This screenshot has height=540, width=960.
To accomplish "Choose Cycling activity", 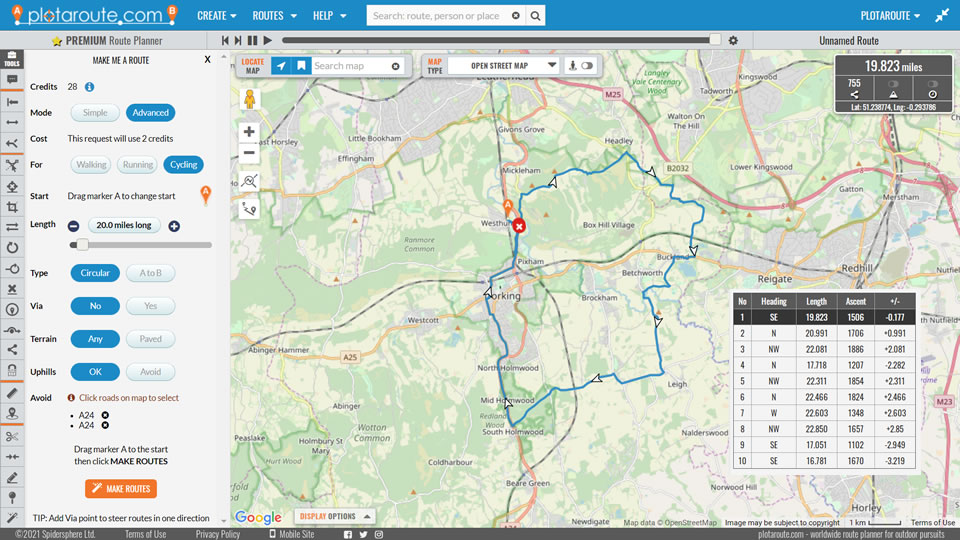I will tap(184, 165).
